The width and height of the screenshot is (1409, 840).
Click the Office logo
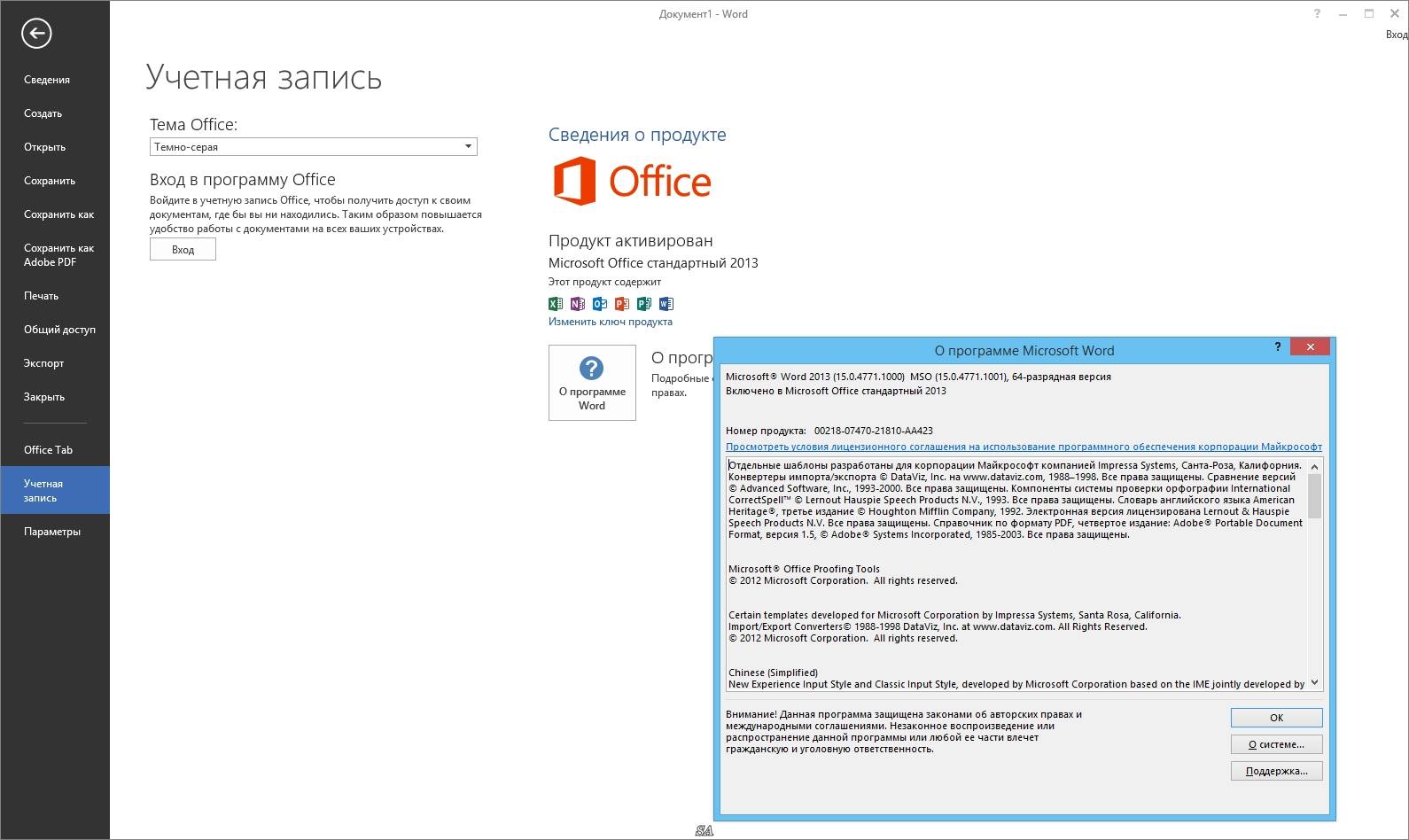click(632, 182)
